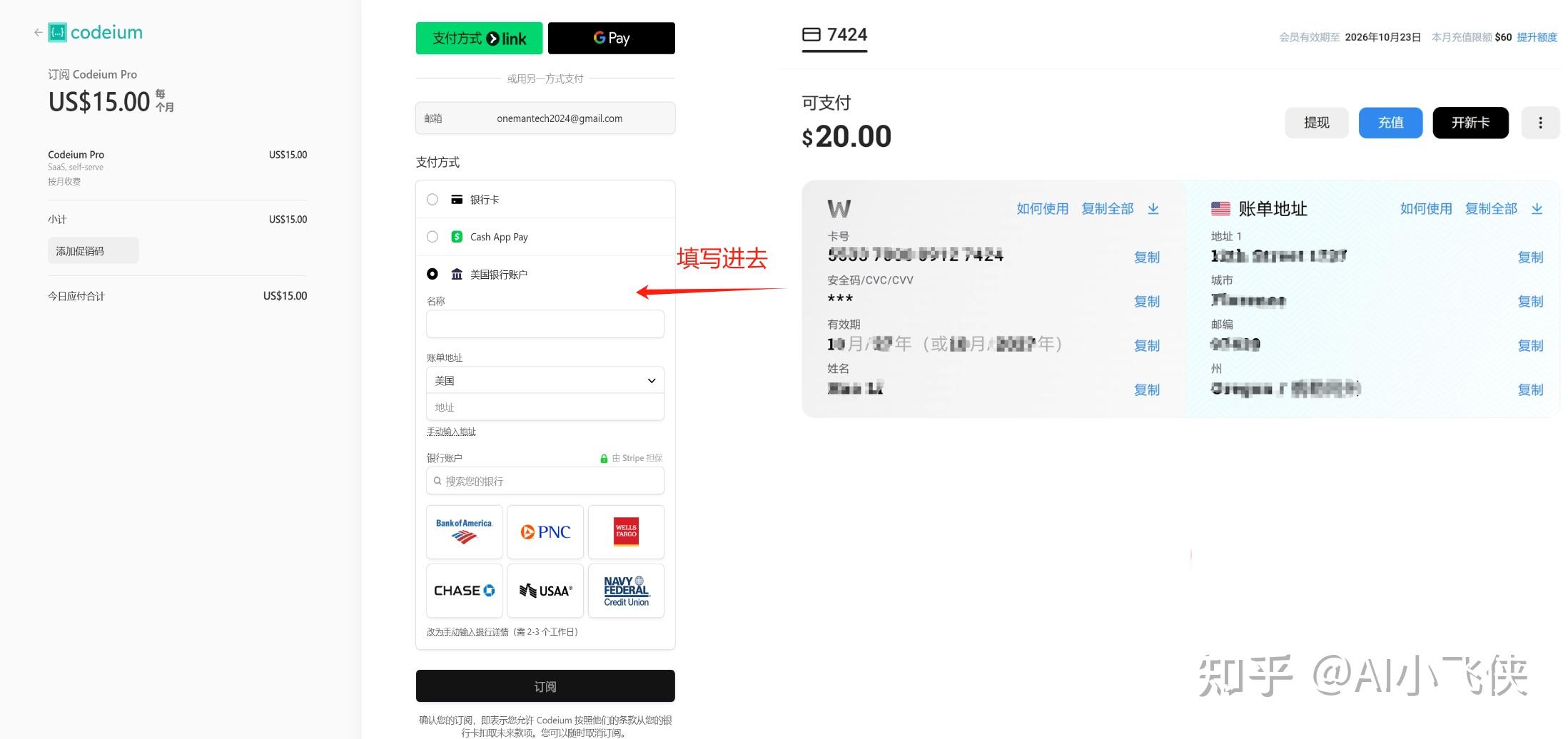Click the back arrow beside codeium logo
This screenshot has width=1568, height=739.
coord(38,32)
